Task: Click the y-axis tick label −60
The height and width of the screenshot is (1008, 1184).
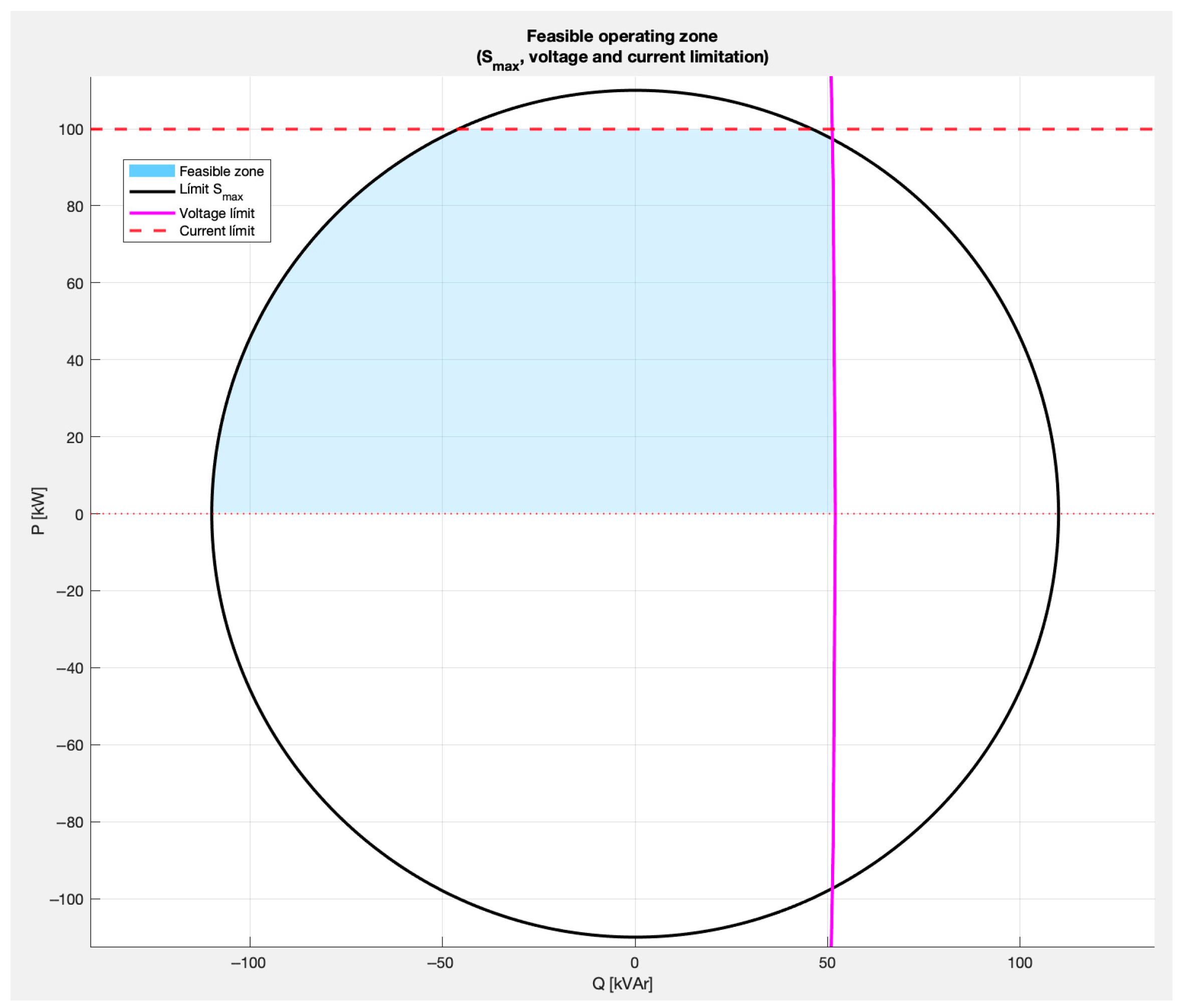Action: pos(70,745)
